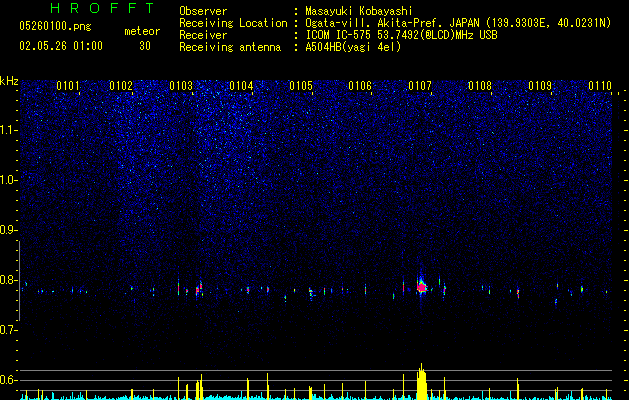The width and height of the screenshot is (629, 400).
Task: Select the filename 05260100.png
Action: click(55, 27)
